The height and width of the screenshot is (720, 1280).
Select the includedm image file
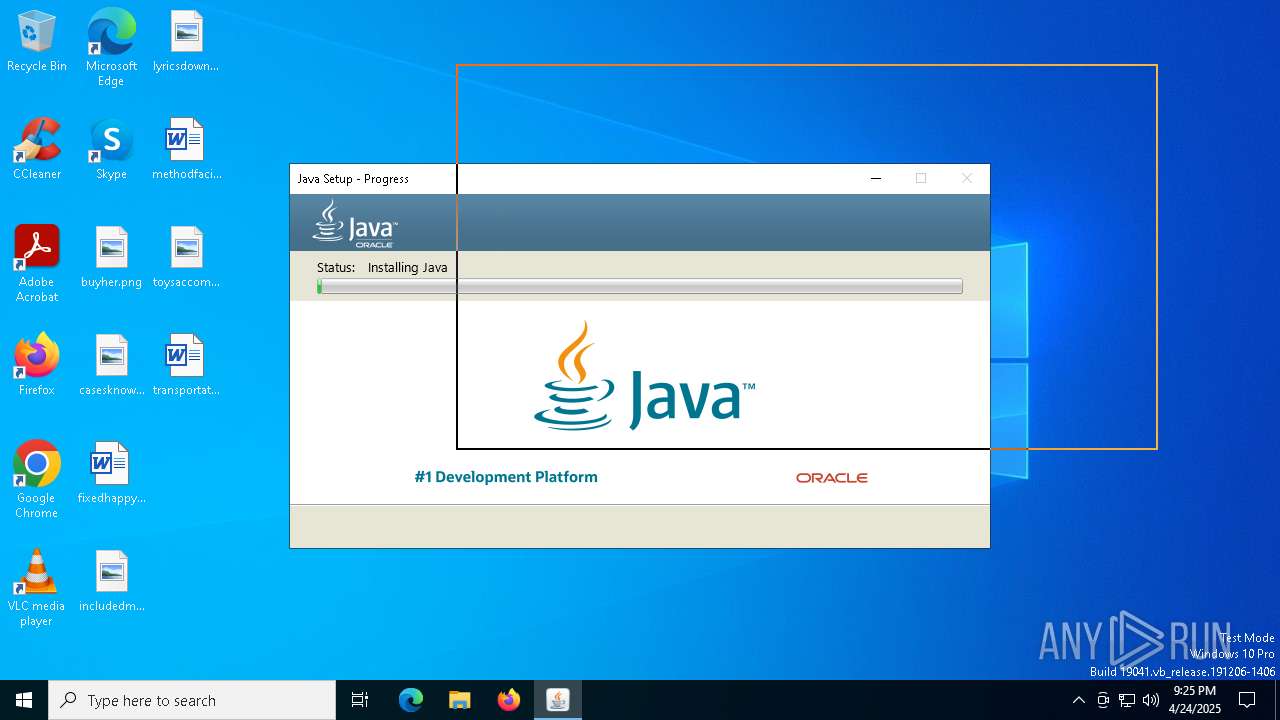point(111,582)
